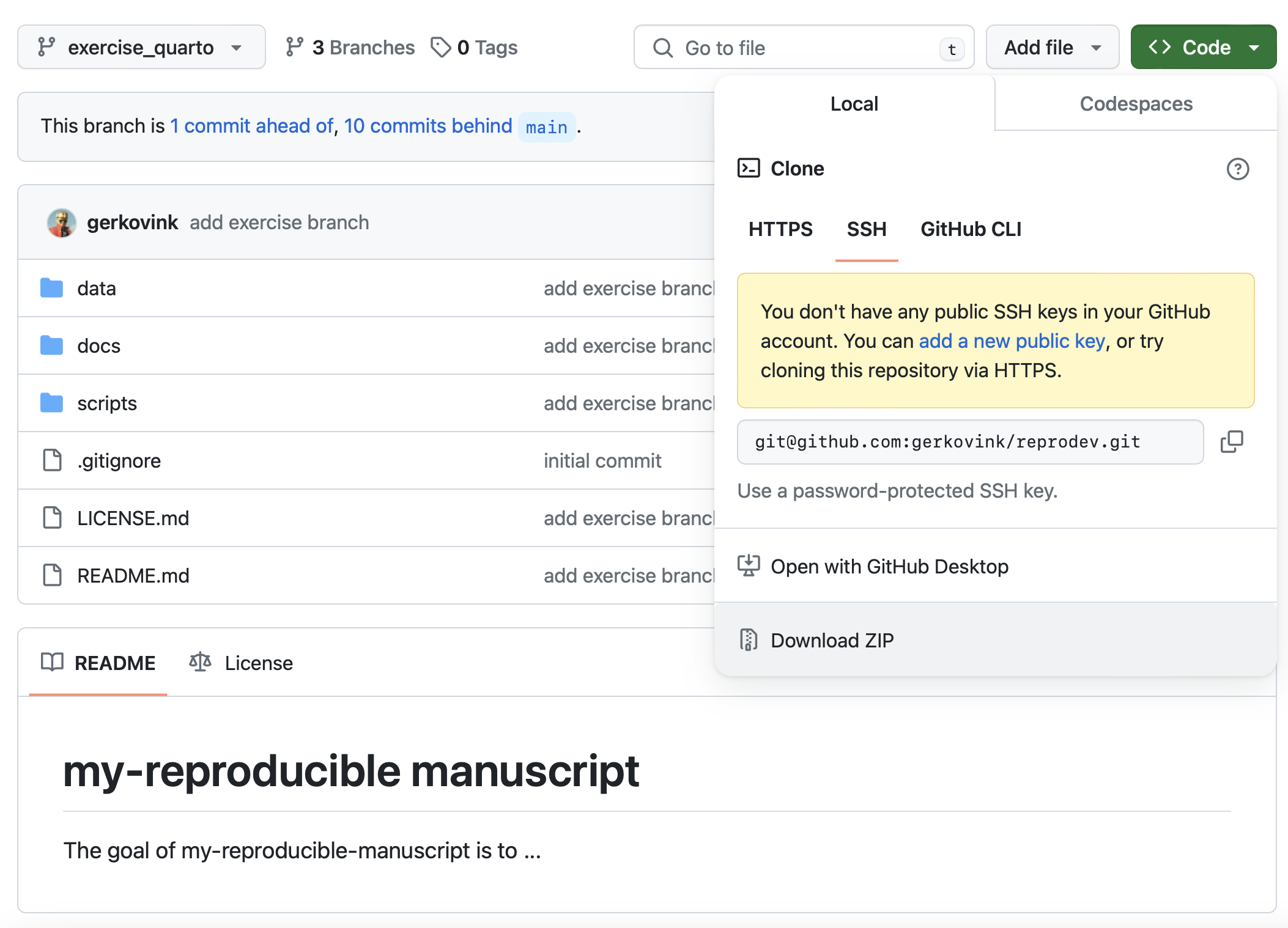Open the data folder
Screen dimensions: 1288x928
[97, 289]
